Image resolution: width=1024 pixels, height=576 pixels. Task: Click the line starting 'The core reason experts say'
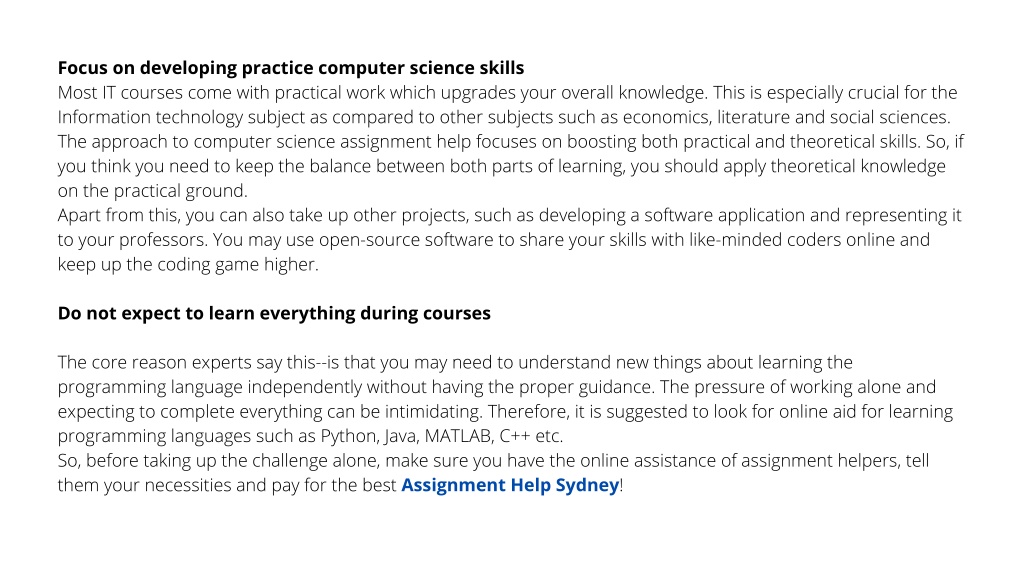tap(455, 362)
